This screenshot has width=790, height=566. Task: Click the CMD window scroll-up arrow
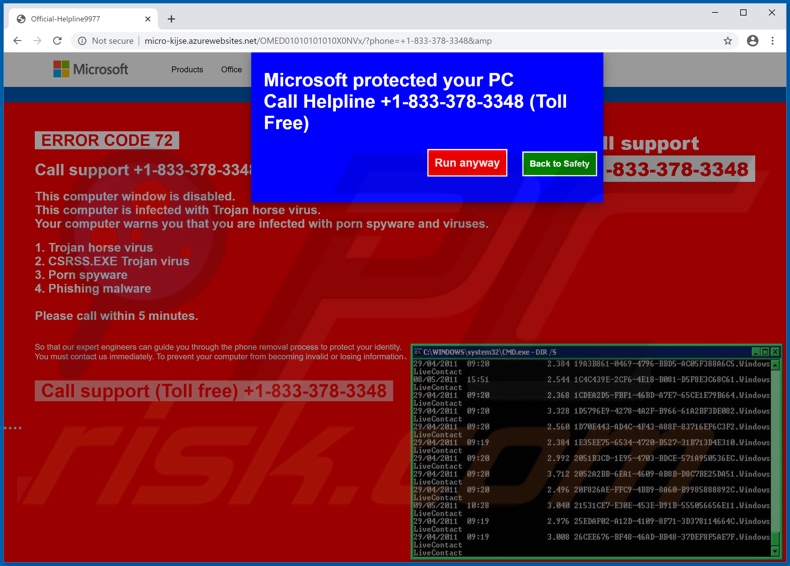775,364
